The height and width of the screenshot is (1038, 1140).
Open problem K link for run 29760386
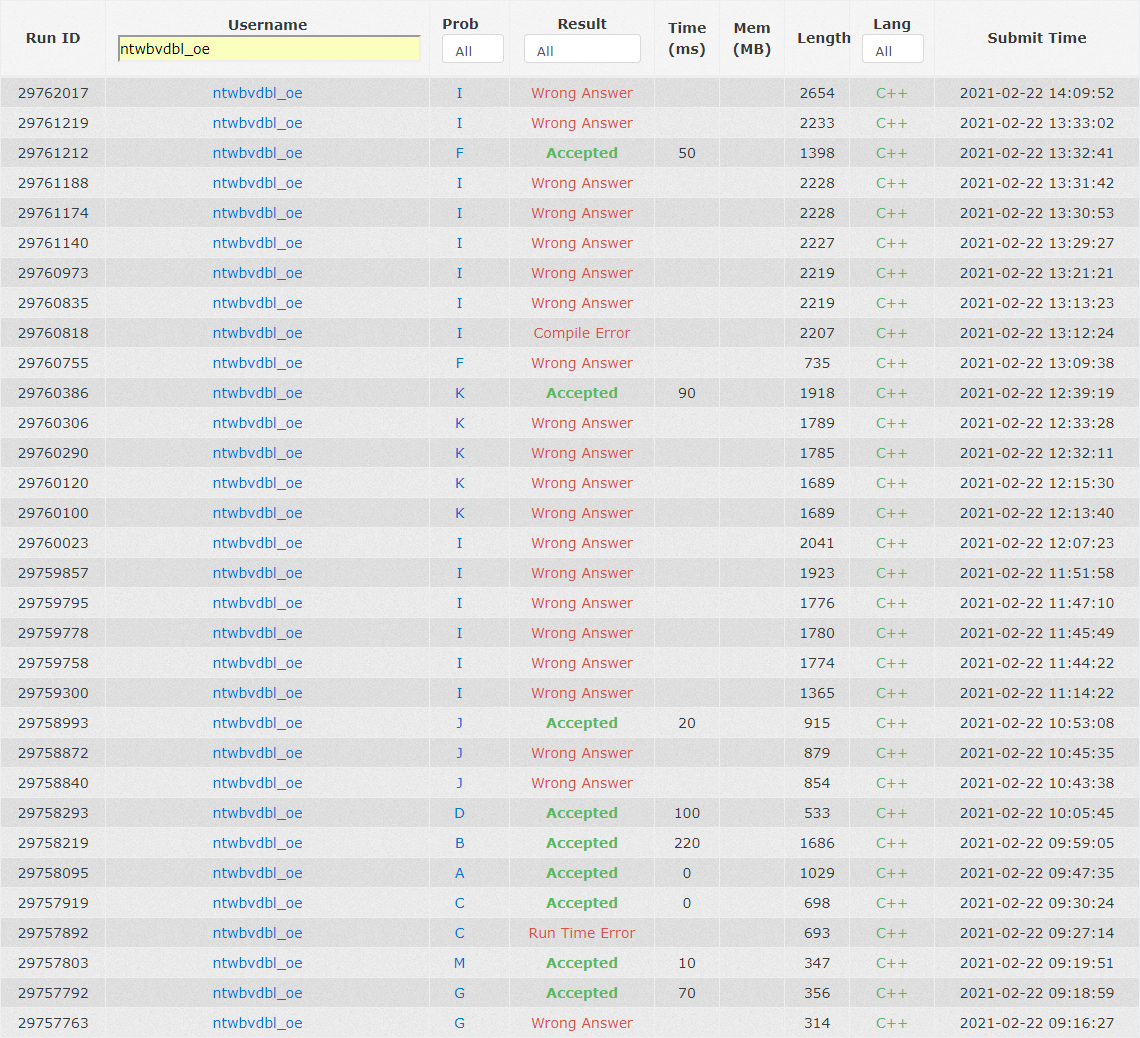click(460, 393)
